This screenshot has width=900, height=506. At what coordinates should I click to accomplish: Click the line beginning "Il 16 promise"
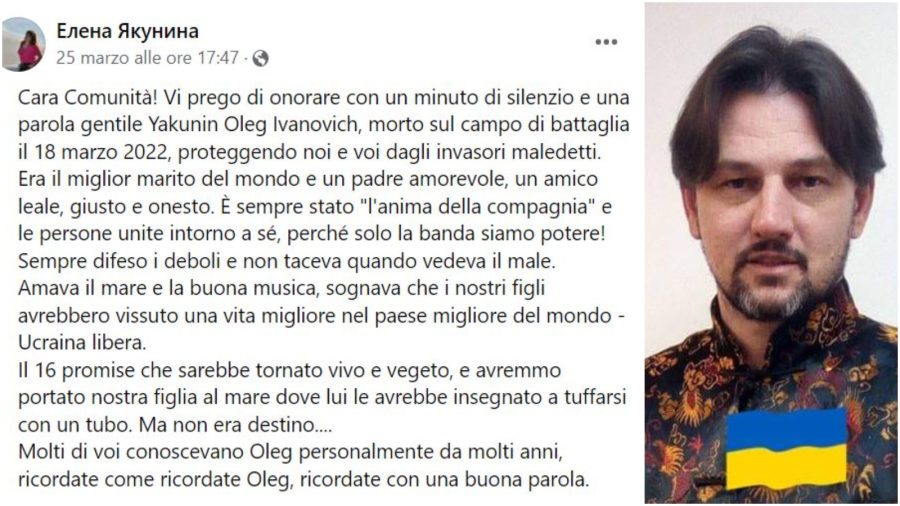coord(289,371)
